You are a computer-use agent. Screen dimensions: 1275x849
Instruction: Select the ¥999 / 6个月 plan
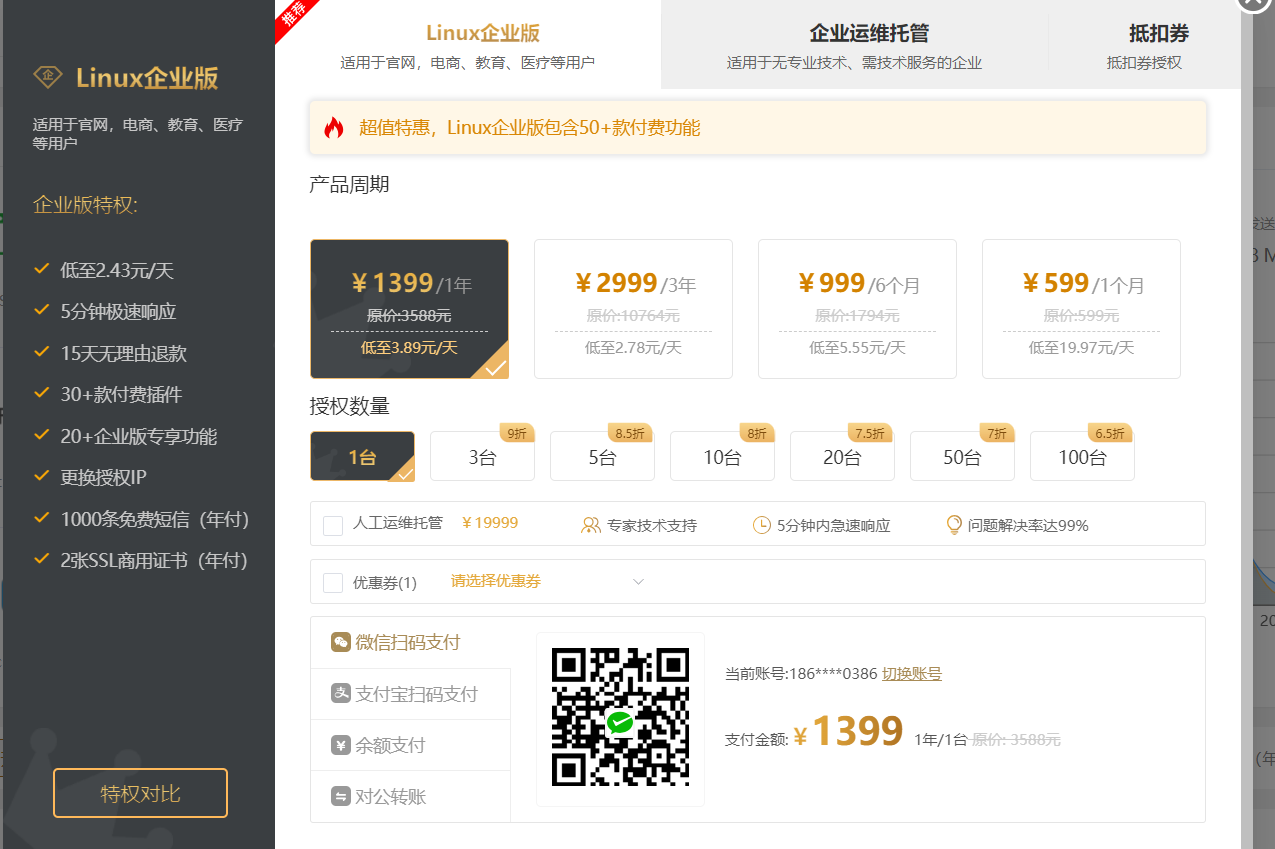pyautogui.click(x=857, y=309)
